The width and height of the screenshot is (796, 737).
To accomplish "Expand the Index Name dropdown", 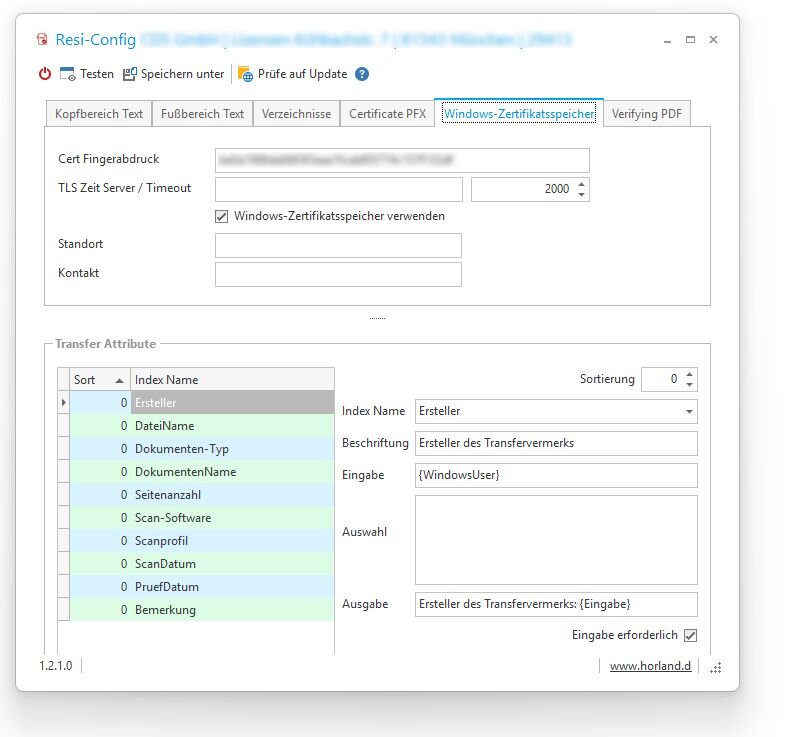I will tap(689, 411).
